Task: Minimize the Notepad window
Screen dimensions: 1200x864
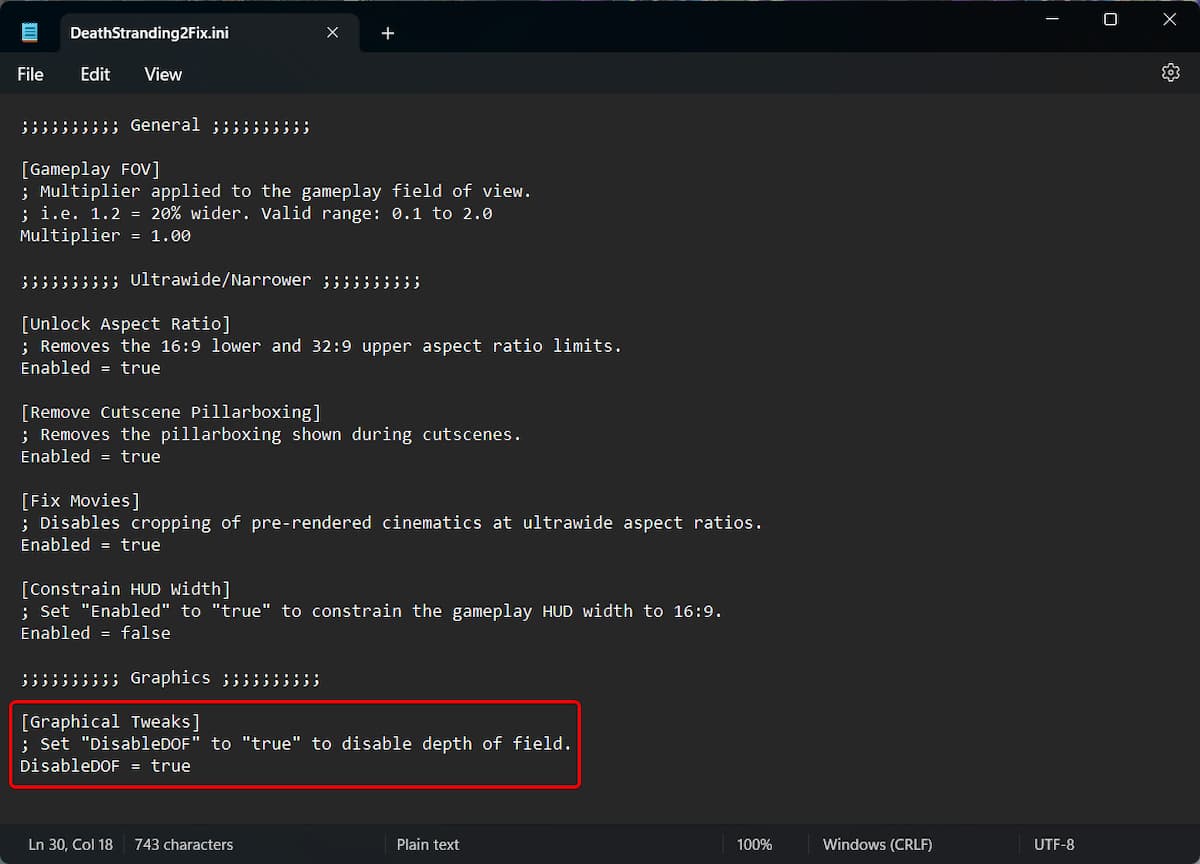Action: click(x=1050, y=20)
